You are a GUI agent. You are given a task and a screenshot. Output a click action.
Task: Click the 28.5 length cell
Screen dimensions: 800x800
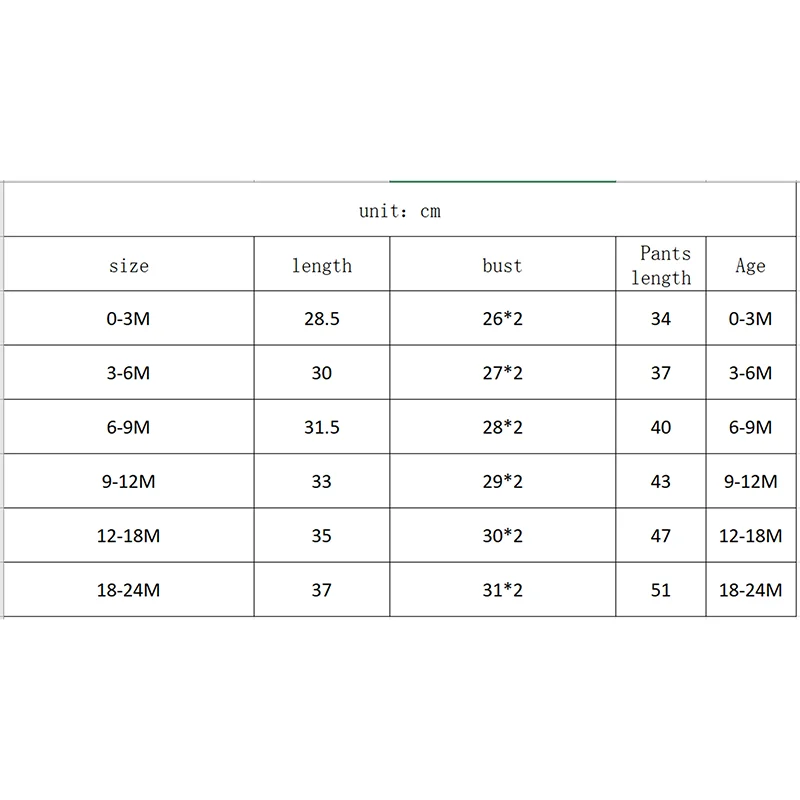[321, 319]
